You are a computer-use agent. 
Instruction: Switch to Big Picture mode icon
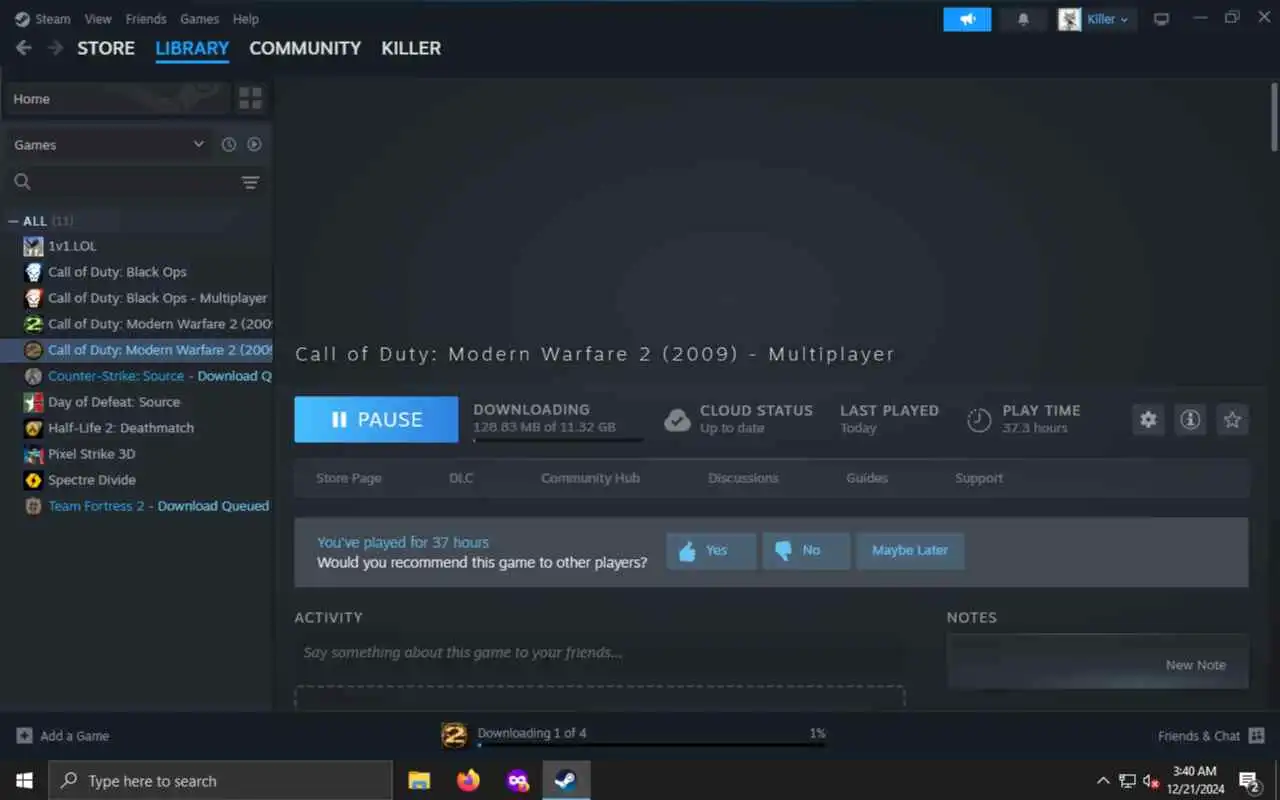pos(1161,19)
